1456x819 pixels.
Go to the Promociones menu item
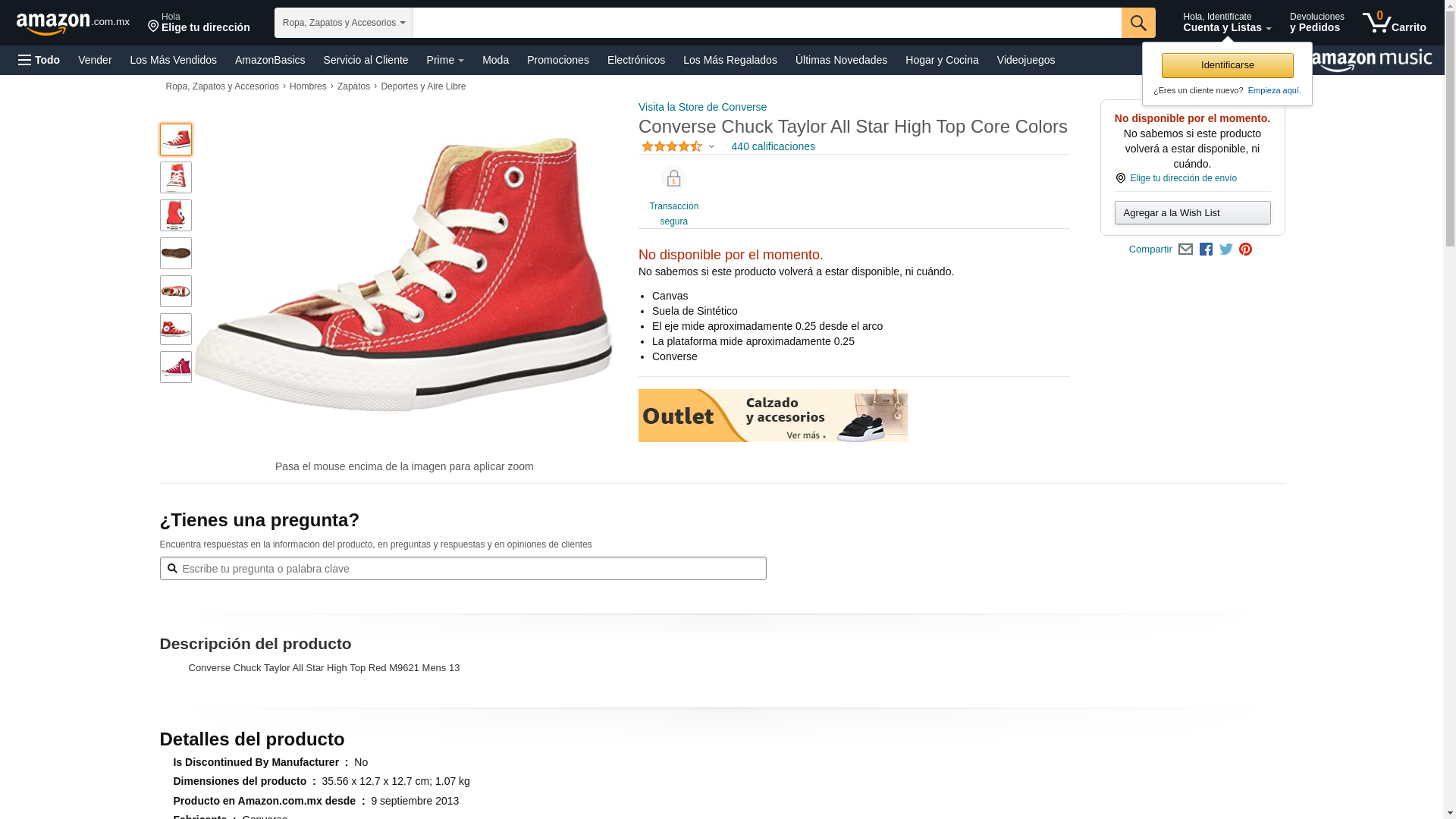[x=558, y=60]
